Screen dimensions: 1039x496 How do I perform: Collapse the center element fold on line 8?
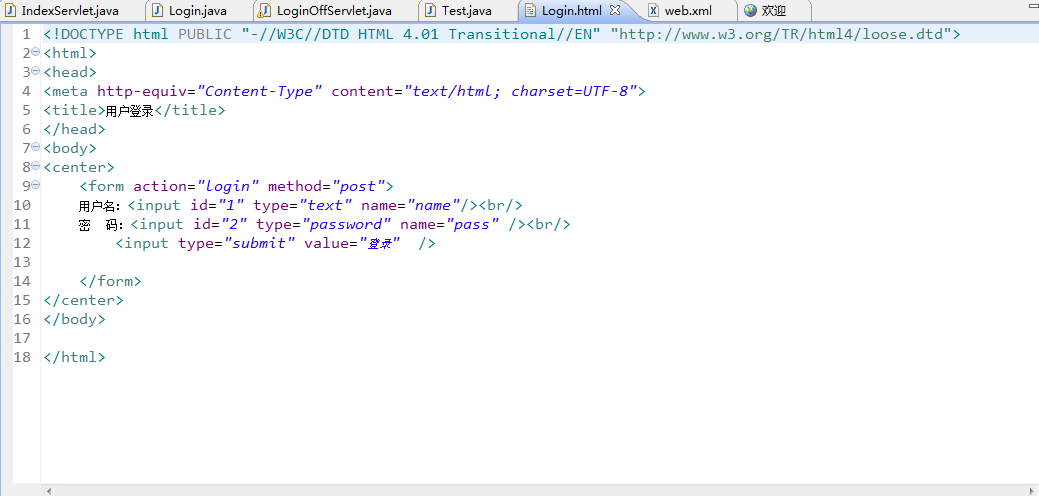tap(36, 166)
